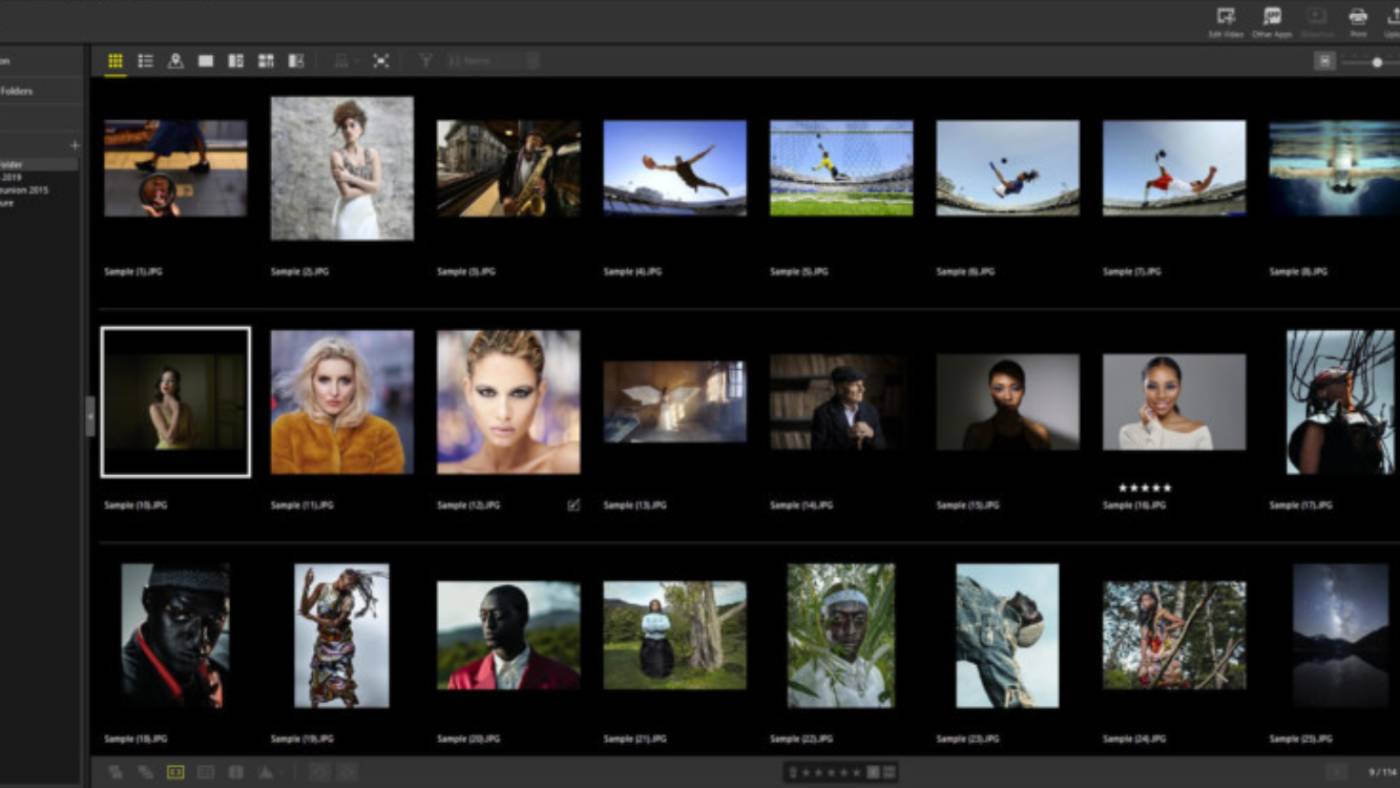Click the full screen view icon

(x=381, y=61)
